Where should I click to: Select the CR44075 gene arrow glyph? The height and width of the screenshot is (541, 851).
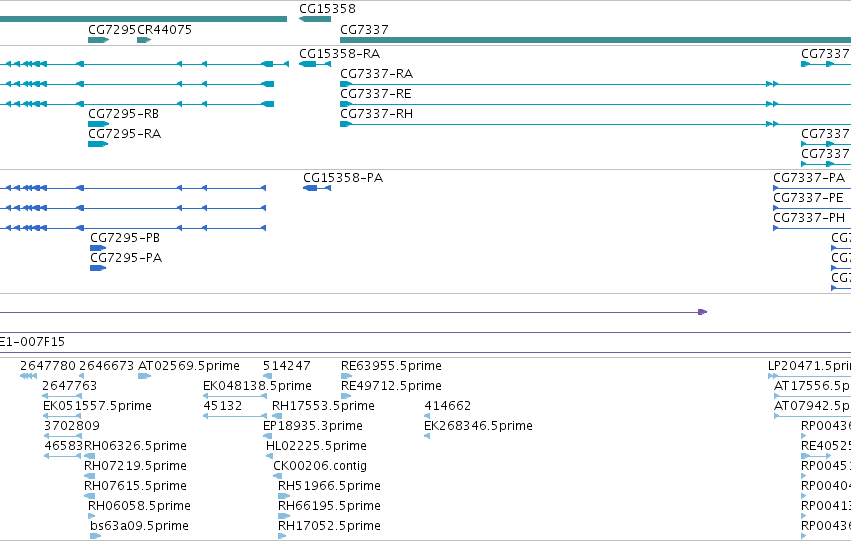(x=144, y=40)
